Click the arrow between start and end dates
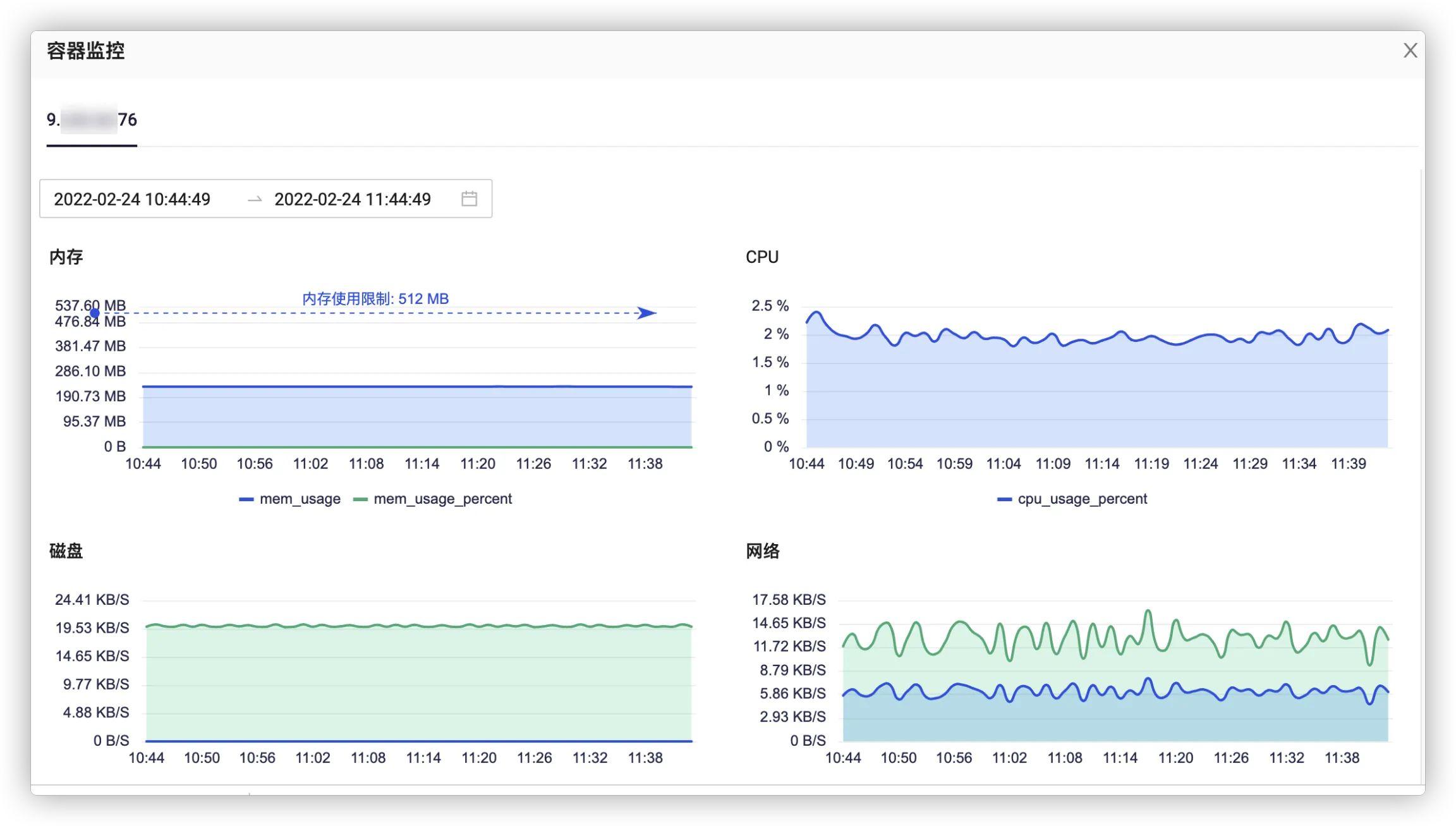The width and height of the screenshot is (1456, 826). pos(254,199)
